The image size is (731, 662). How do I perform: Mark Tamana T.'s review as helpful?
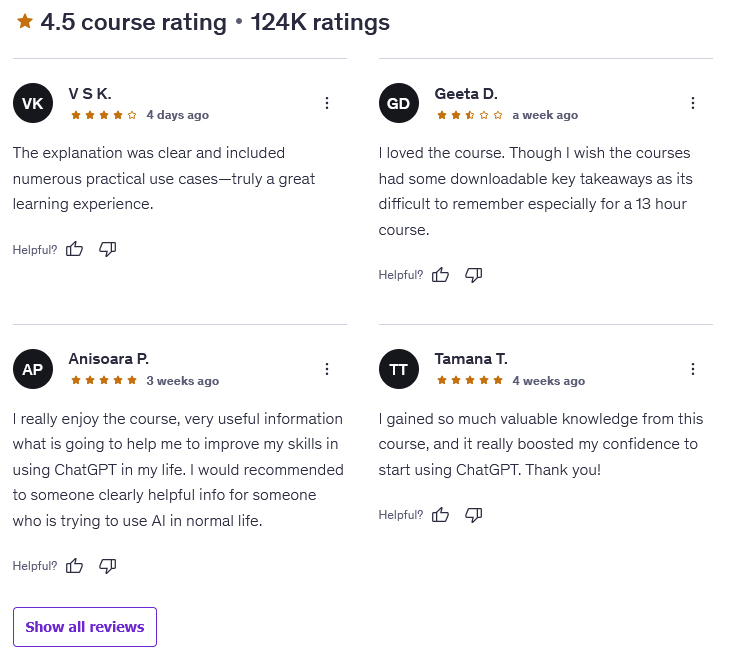440,515
